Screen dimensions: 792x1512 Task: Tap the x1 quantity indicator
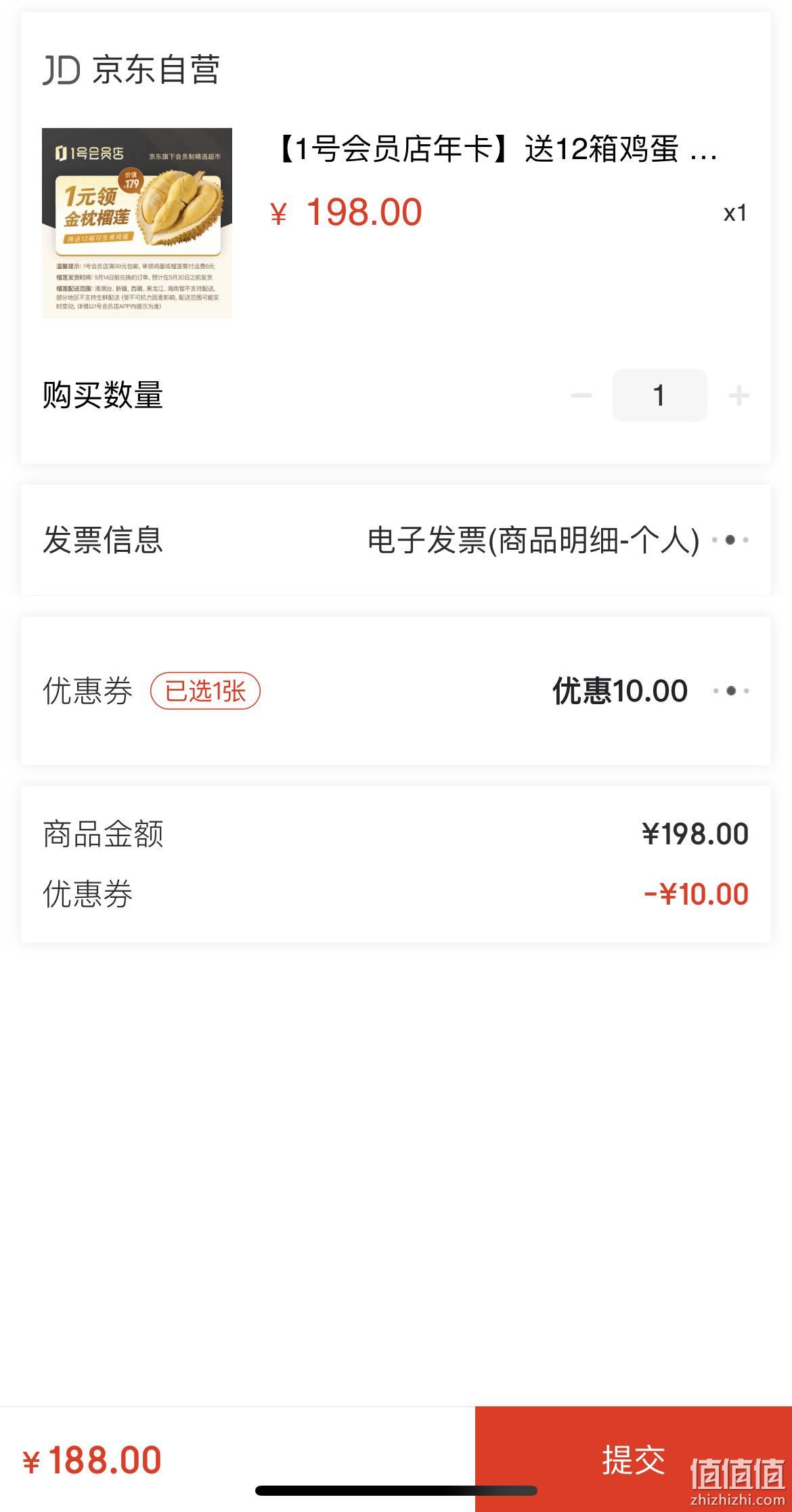735,213
